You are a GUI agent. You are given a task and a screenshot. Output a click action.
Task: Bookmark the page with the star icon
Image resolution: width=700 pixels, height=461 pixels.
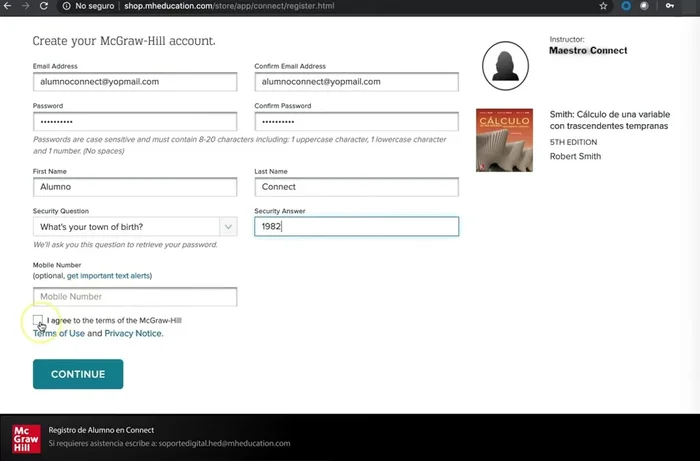click(x=603, y=6)
